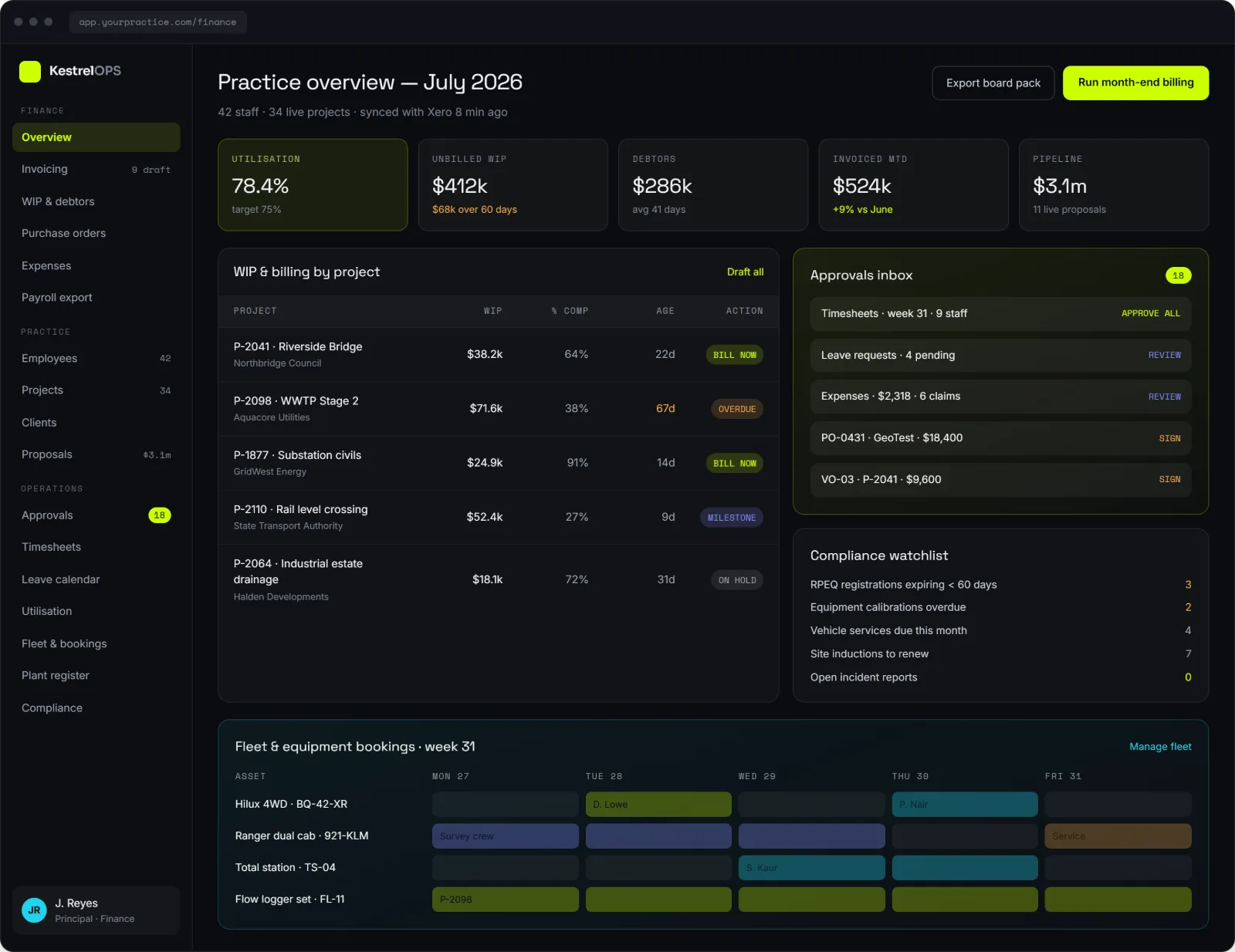Click S. Kaur Total station booking

(x=811, y=867)
